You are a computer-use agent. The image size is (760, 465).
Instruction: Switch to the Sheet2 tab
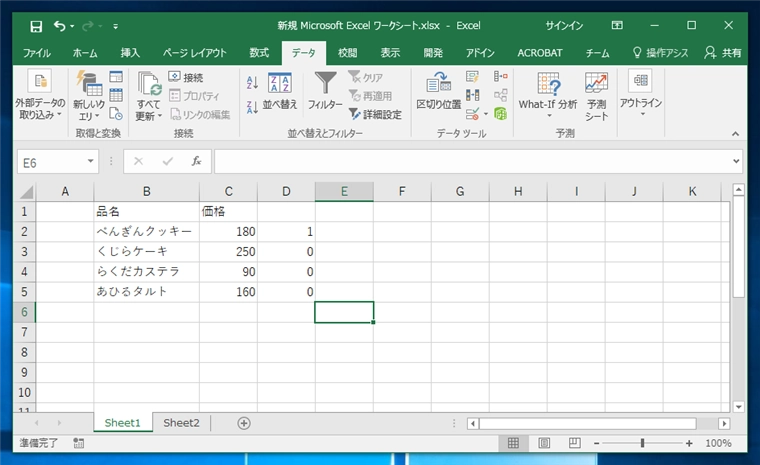(181, 423)
